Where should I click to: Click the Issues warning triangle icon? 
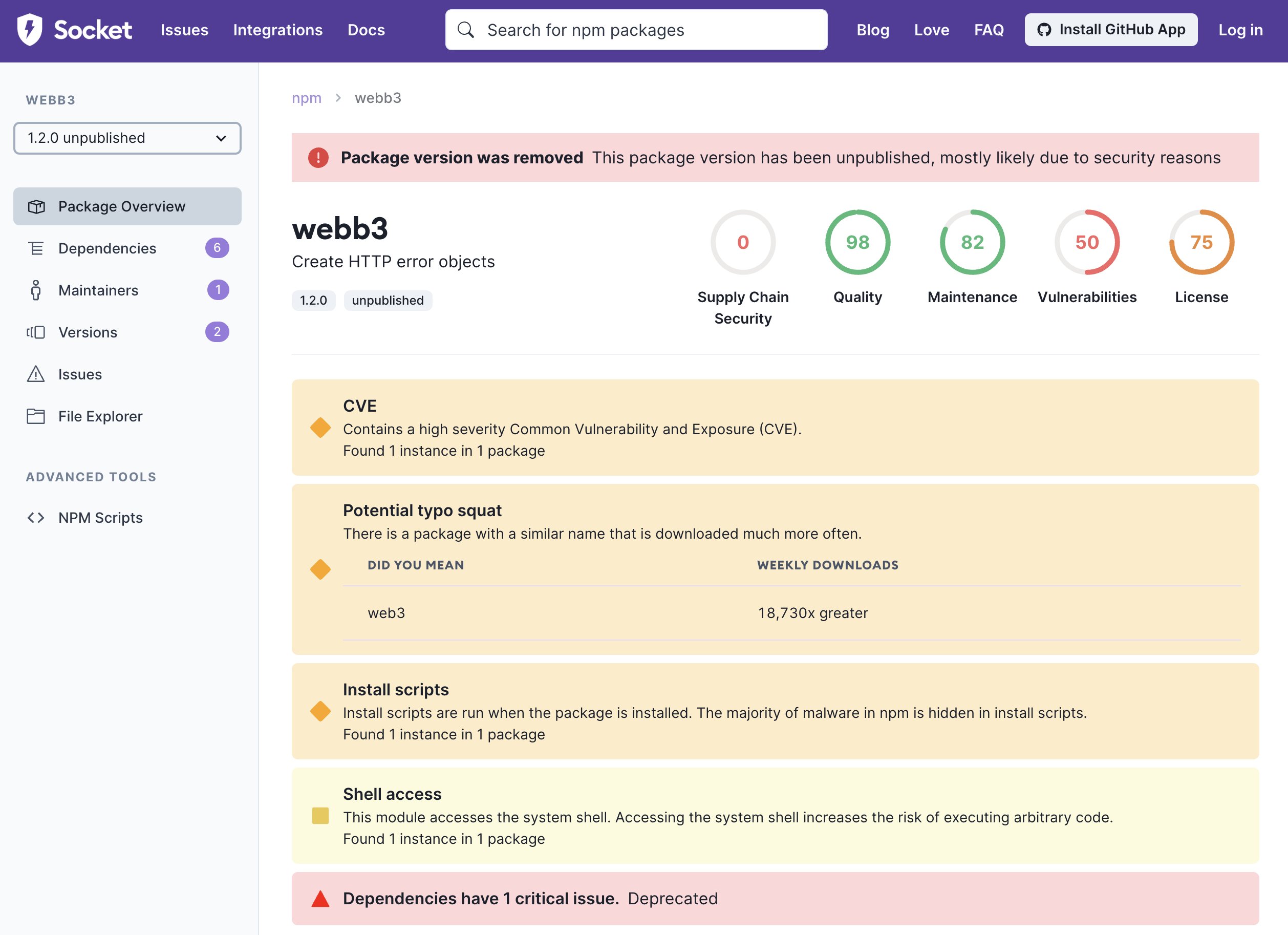click(x=36, y=374)
